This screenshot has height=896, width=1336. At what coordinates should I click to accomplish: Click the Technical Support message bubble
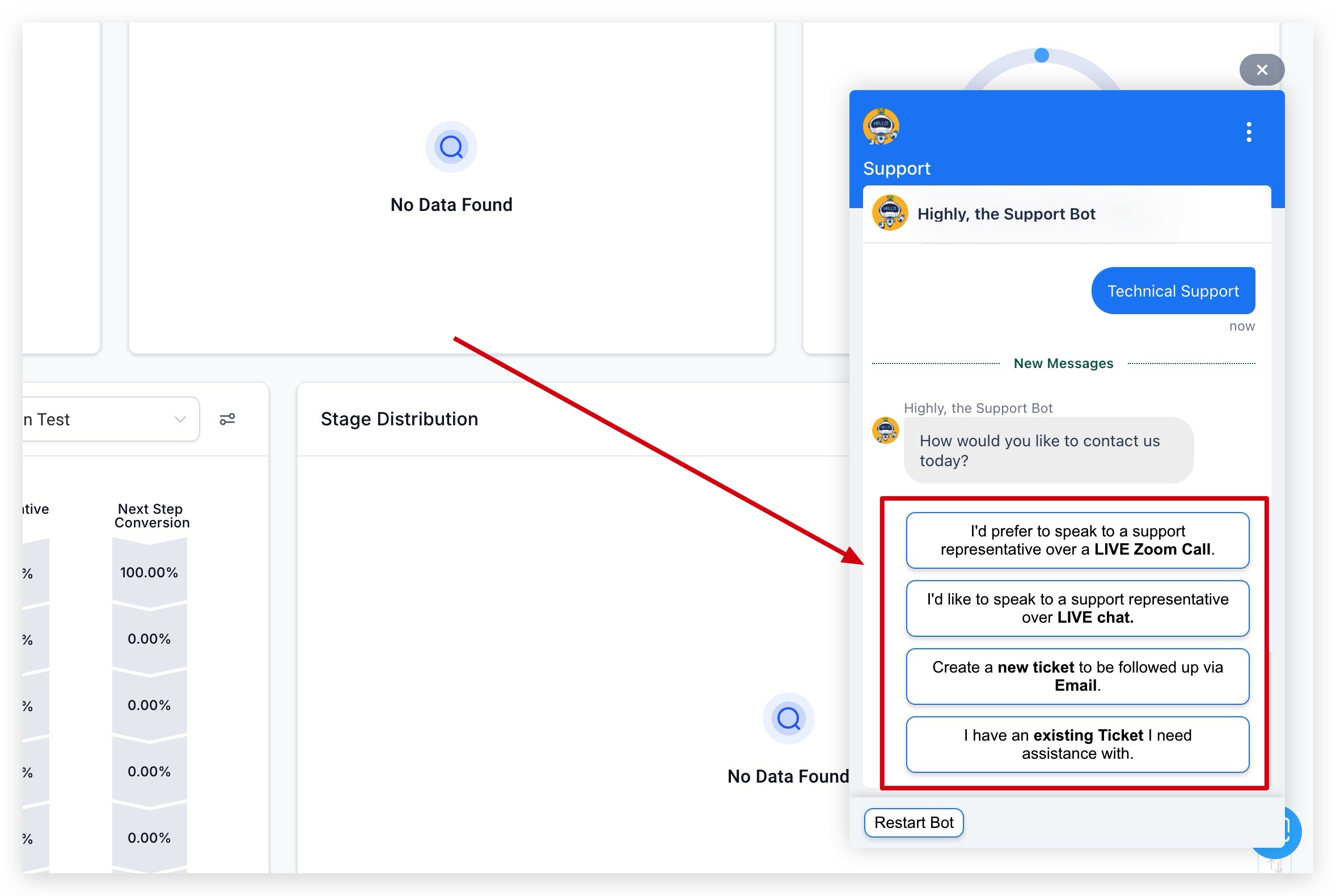1172,291
